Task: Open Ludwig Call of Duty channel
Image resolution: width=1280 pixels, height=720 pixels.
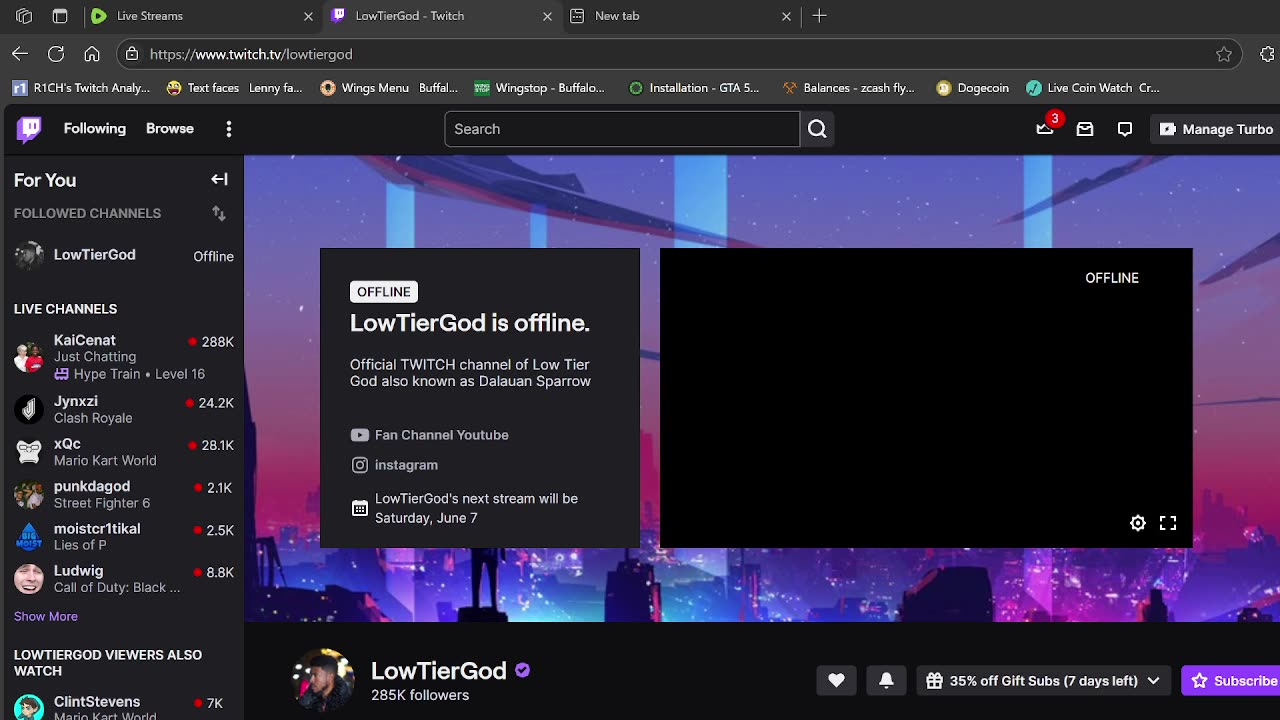Action: 122,579
